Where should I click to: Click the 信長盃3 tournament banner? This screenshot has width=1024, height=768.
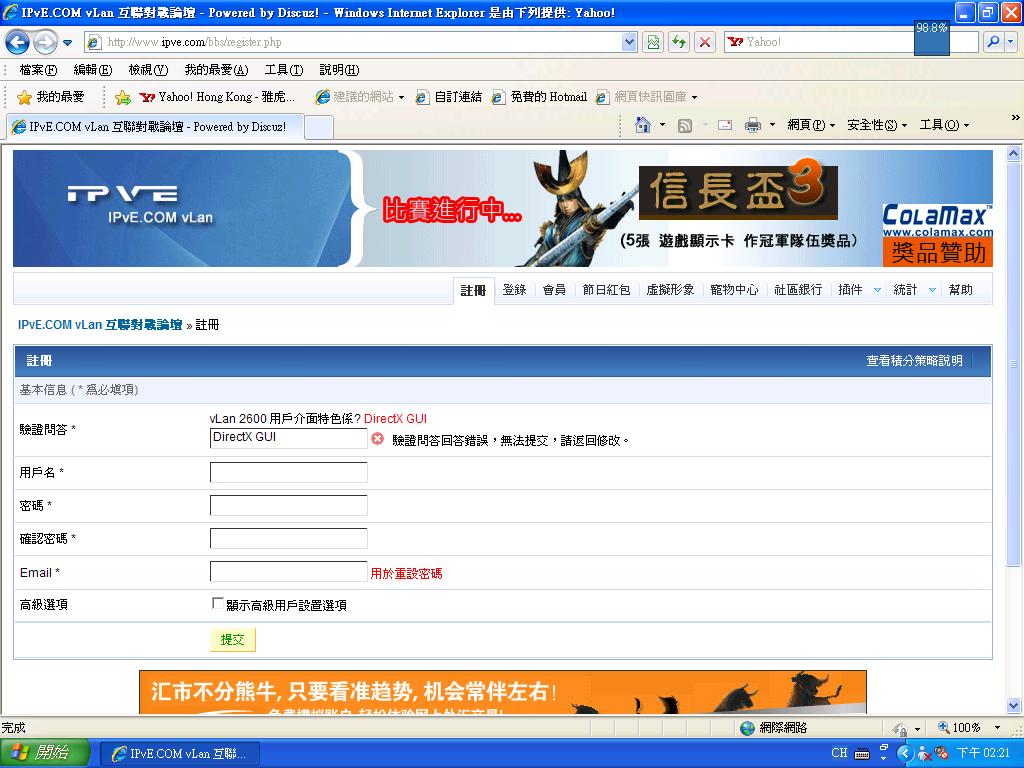click(738, 192)
